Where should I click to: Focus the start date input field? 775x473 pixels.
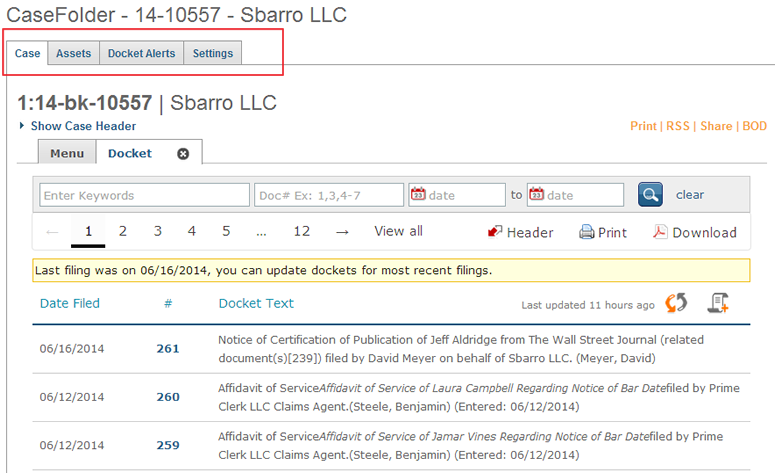click(x=457, y=195)
